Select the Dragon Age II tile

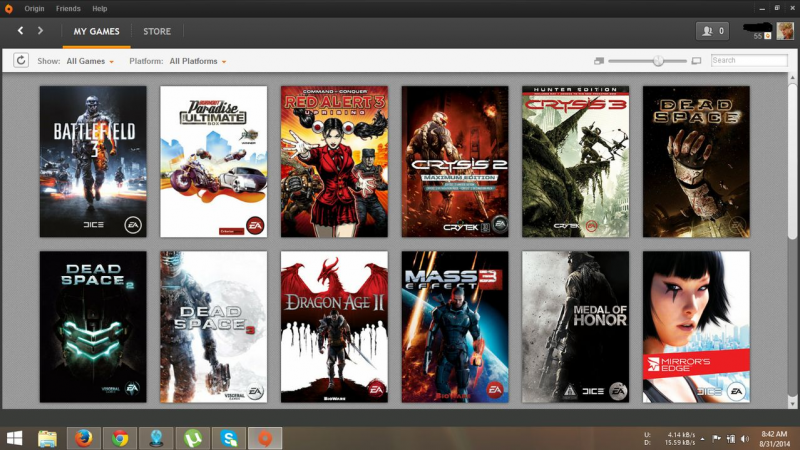pyautogui.click(x=334, y=327)
